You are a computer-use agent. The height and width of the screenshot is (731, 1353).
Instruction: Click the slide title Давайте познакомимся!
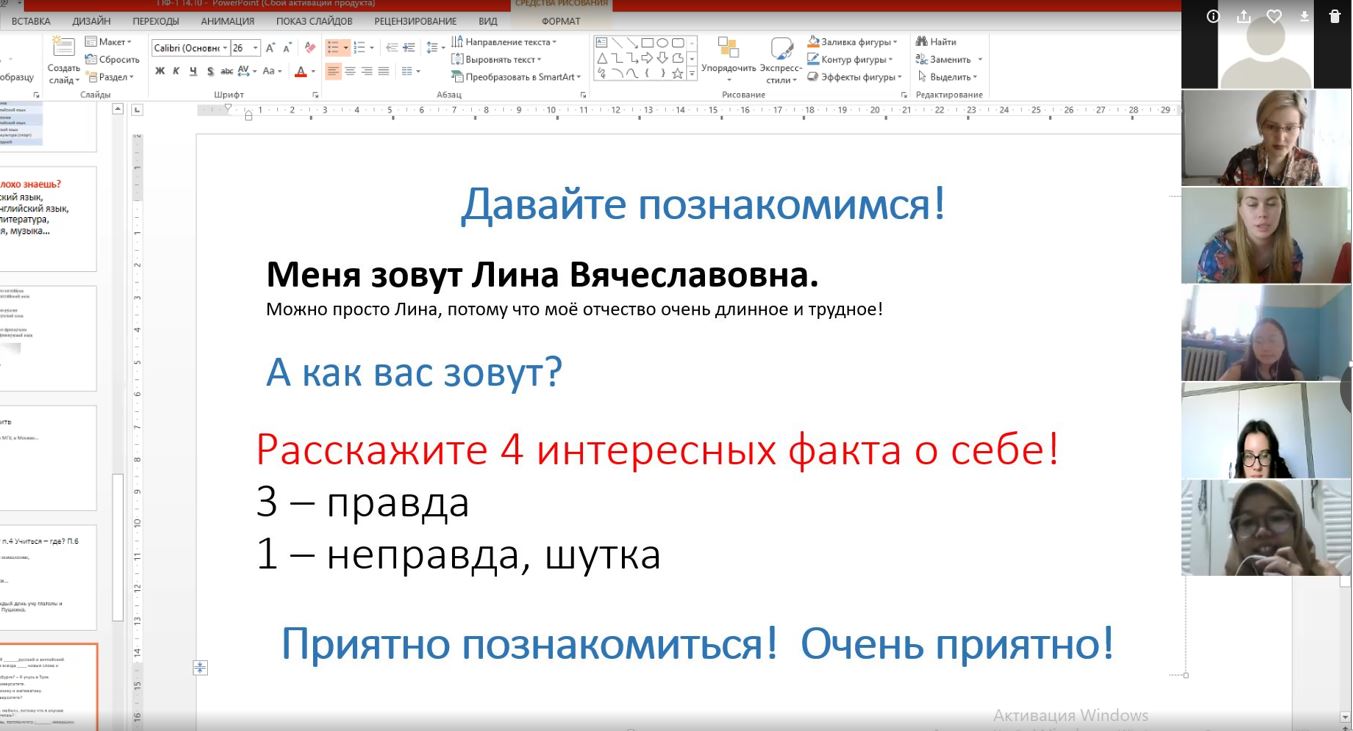pyautogui.click(x=702, y=205)
